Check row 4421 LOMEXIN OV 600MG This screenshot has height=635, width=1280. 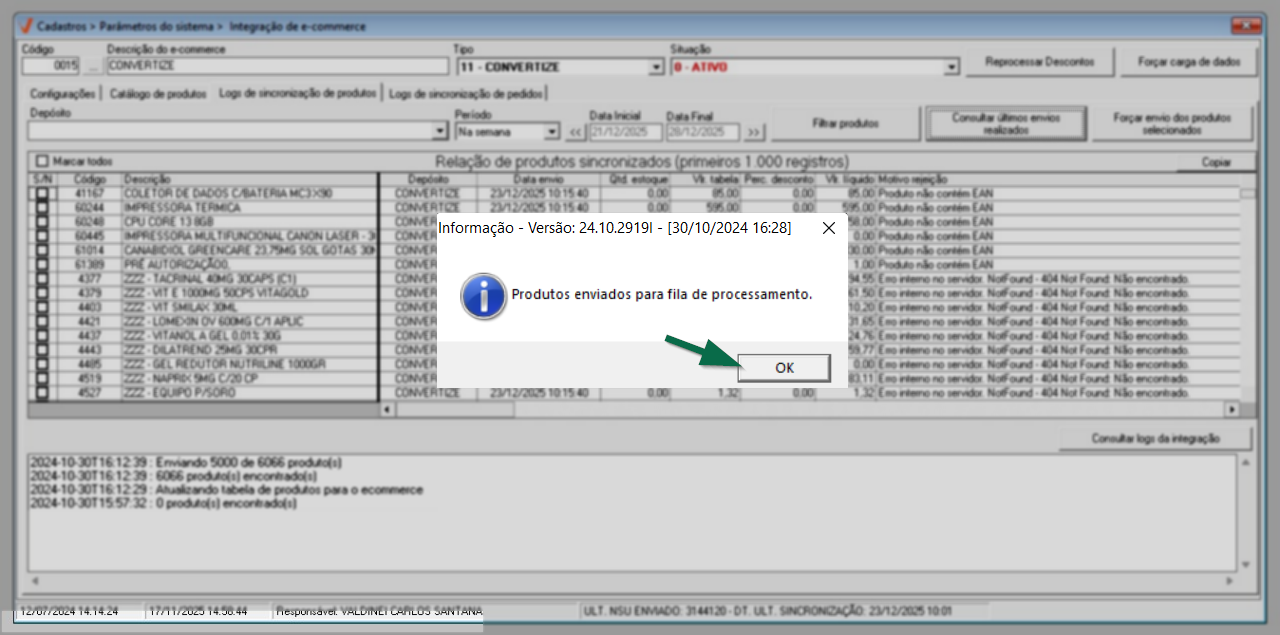42,321
